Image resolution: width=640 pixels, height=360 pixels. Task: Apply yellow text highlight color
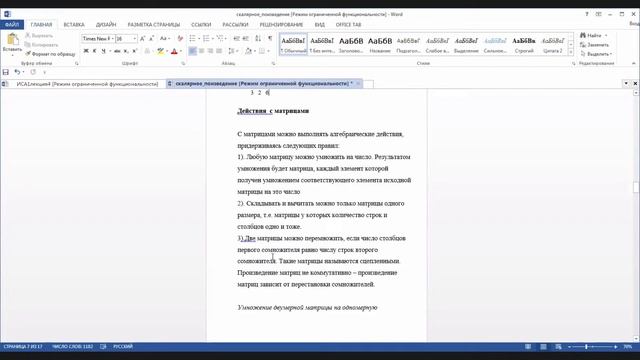160,51
